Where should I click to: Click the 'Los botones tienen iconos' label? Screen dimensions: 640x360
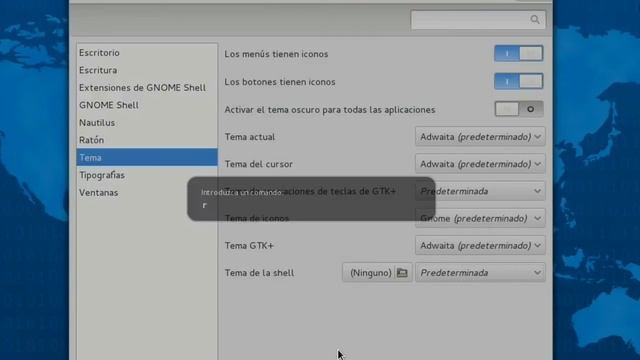click(280, 82)
